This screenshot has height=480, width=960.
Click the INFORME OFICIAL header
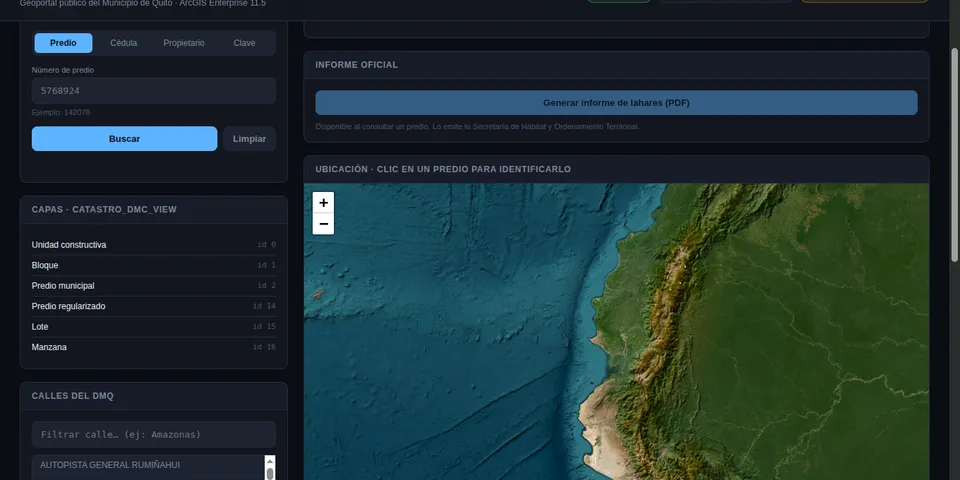click(616, 65)
